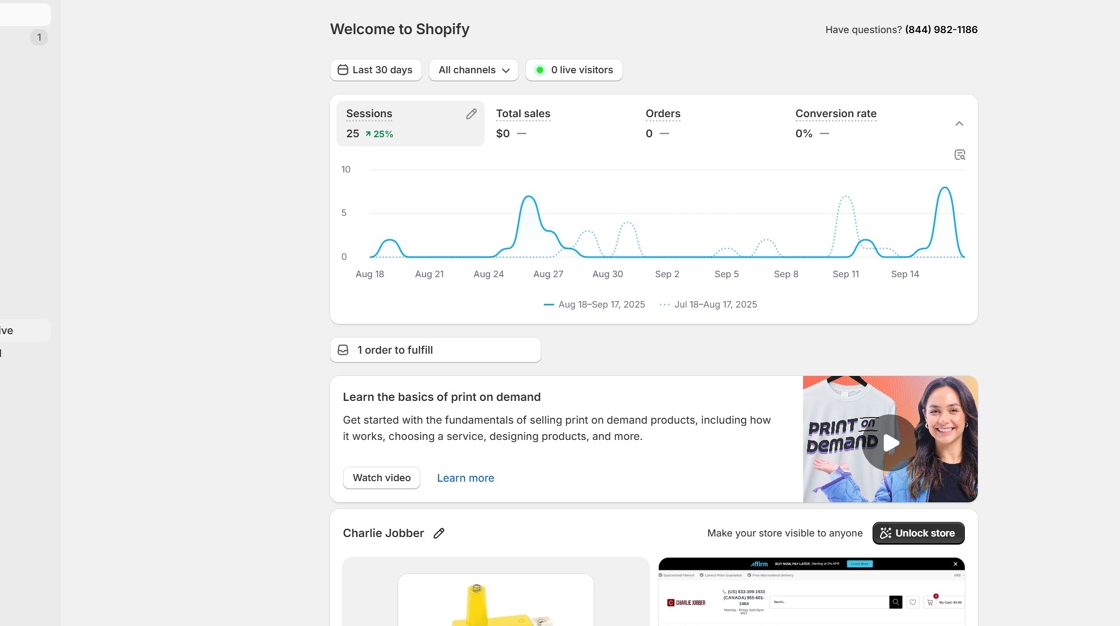The width and height of the screenshot is (1120, 626).
Task: Play the print on demand video
Action: pos(890,442)
